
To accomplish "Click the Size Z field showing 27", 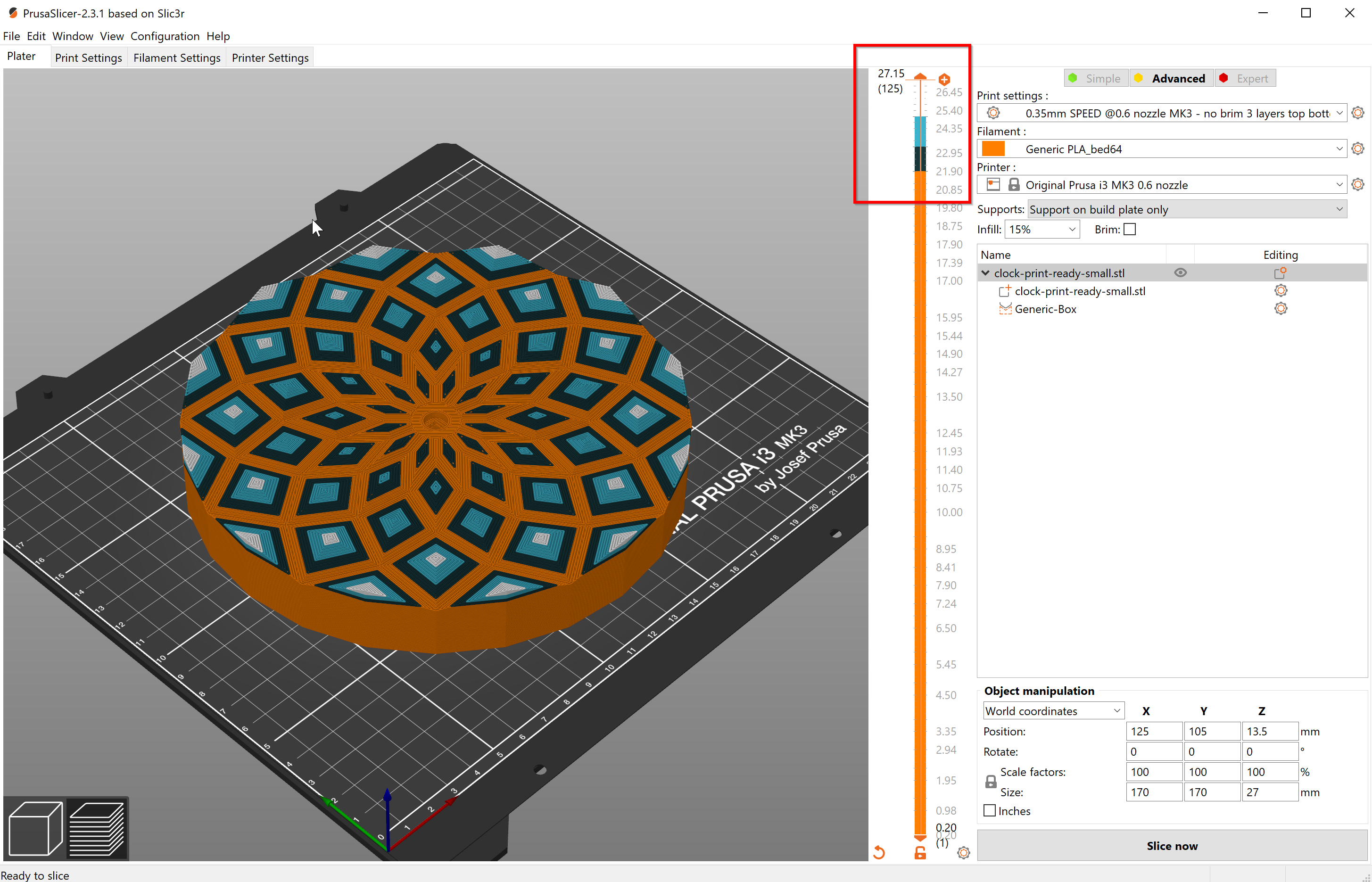I will pos(1270,792).
